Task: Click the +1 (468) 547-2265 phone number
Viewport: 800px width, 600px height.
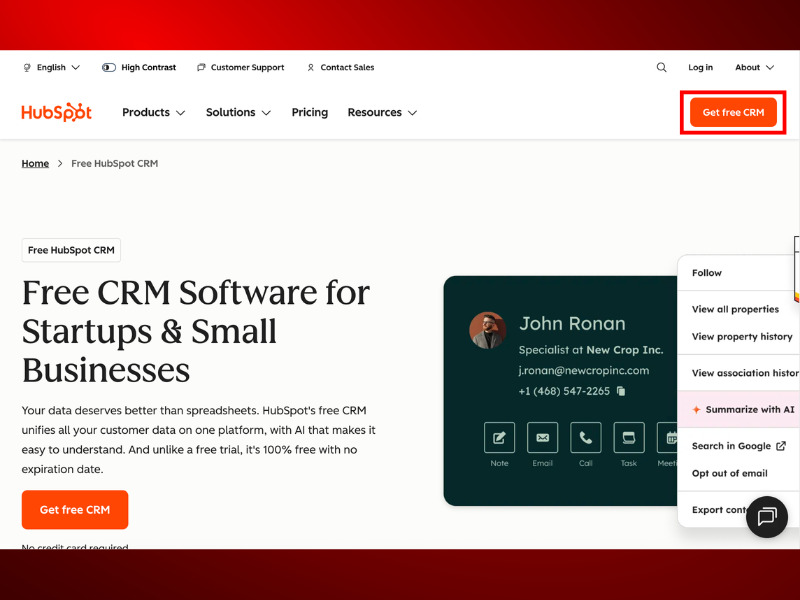Action: [x=564, y=391]
